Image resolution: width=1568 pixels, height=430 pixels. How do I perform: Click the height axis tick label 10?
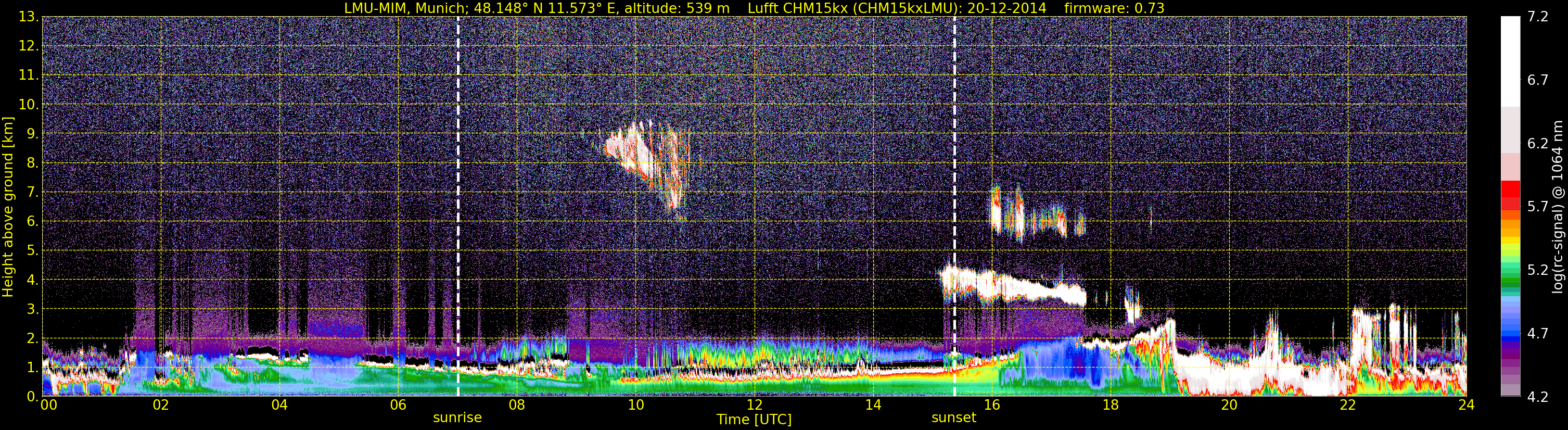point(28,105)
